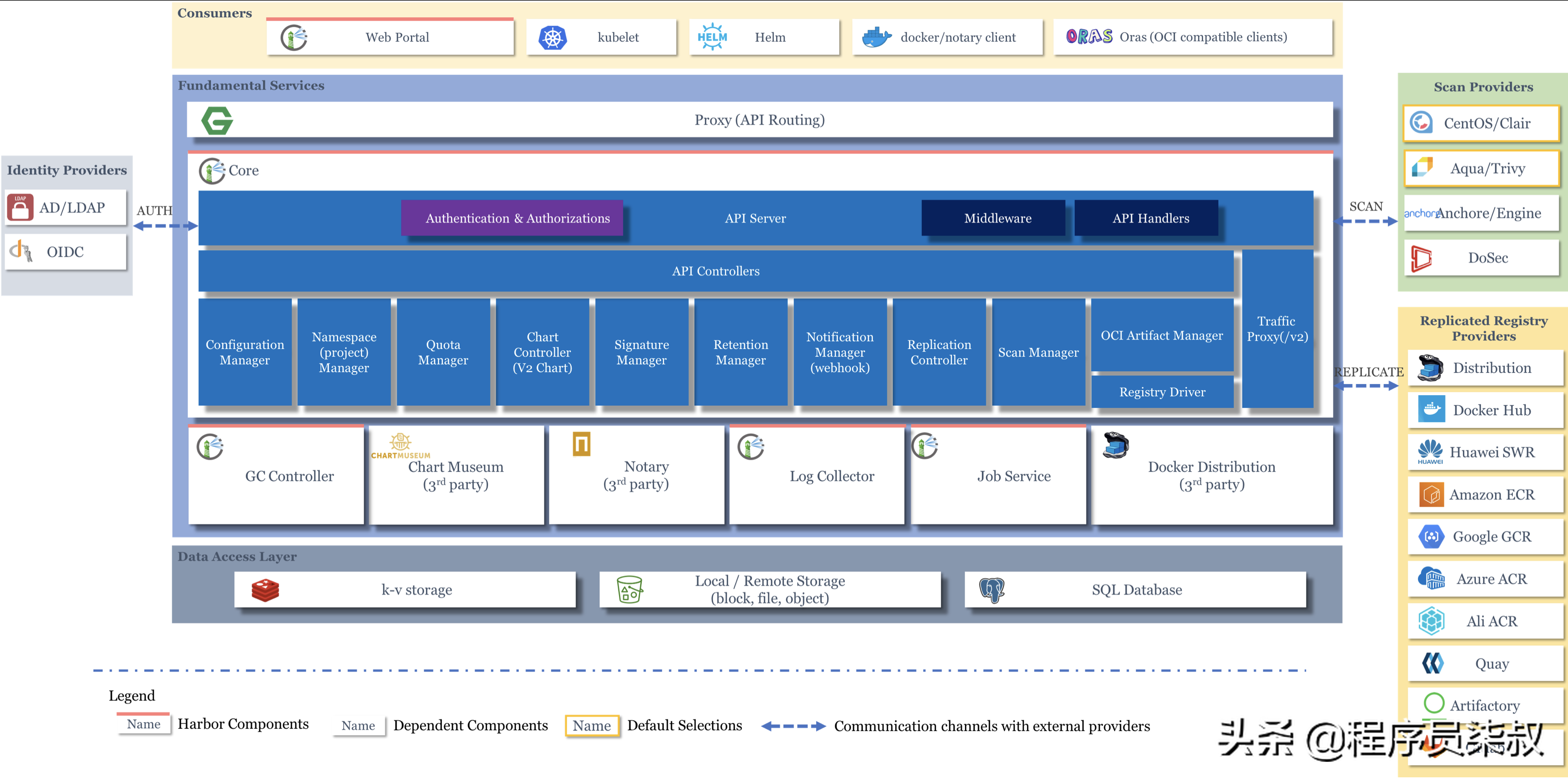Screen dimensions: 1568x782
Task: Click the CentOS/Clair scan provider entry
Action: pyautogui.click(x=1482, y=123)
